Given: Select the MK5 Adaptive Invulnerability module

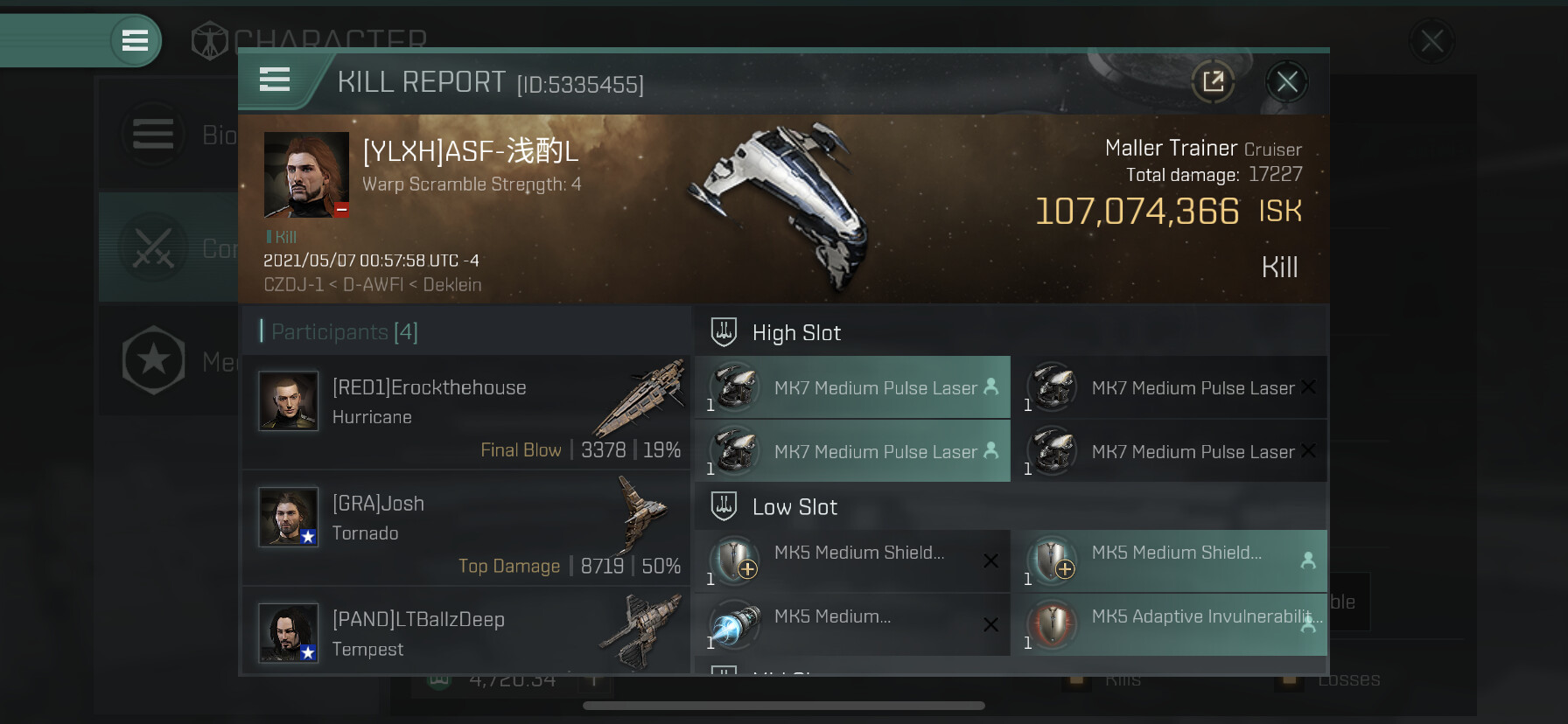Looking at the screenshot, I should click(1170, 624).
